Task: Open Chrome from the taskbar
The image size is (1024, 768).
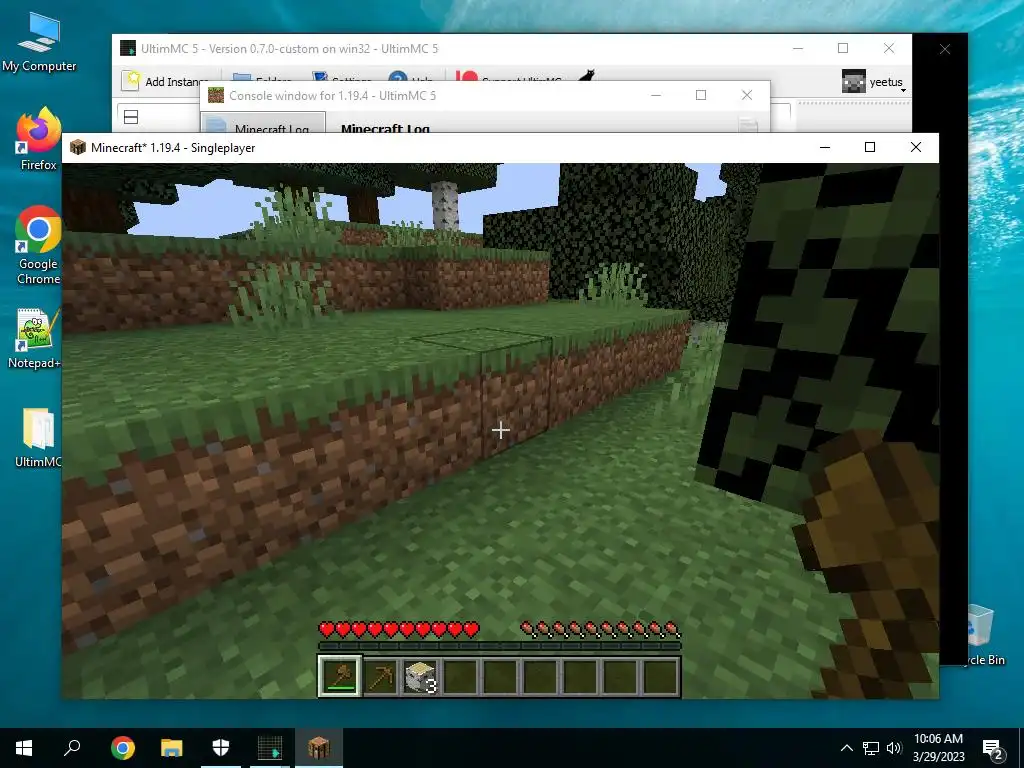Action: tap(123, 748)
